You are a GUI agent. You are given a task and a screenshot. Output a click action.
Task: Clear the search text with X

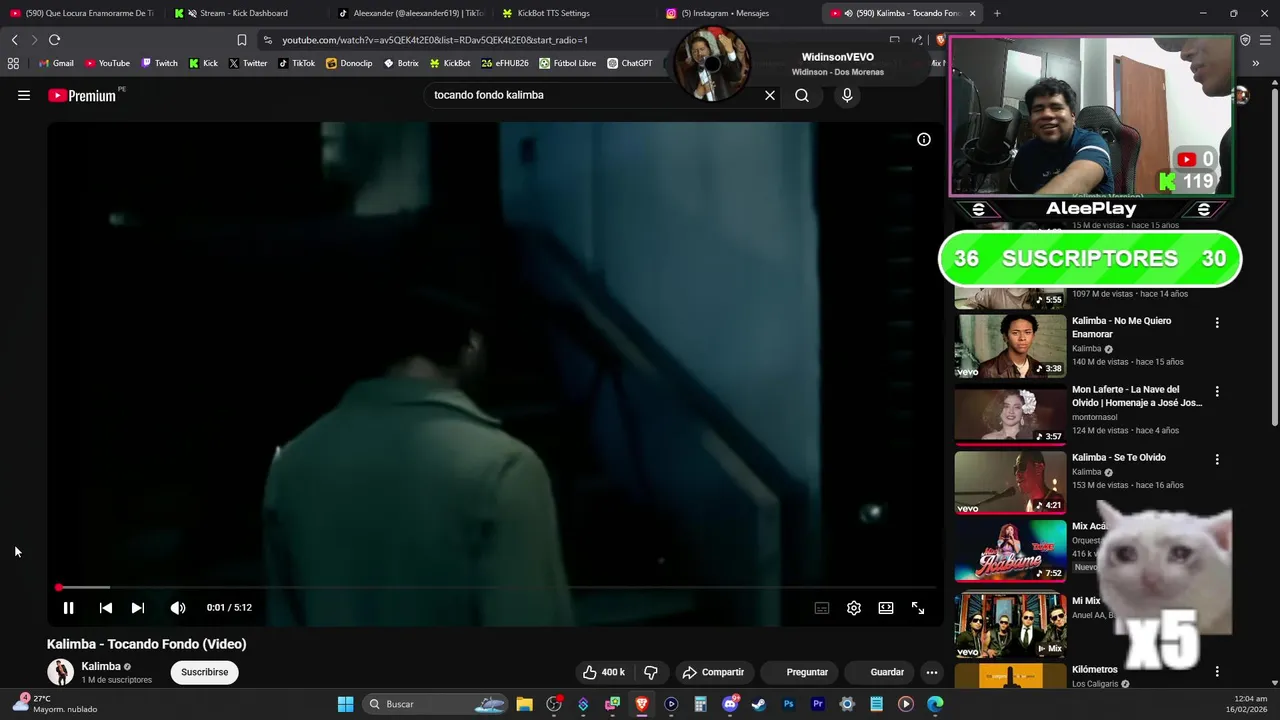pyautogui.click(x=770, y=95)
